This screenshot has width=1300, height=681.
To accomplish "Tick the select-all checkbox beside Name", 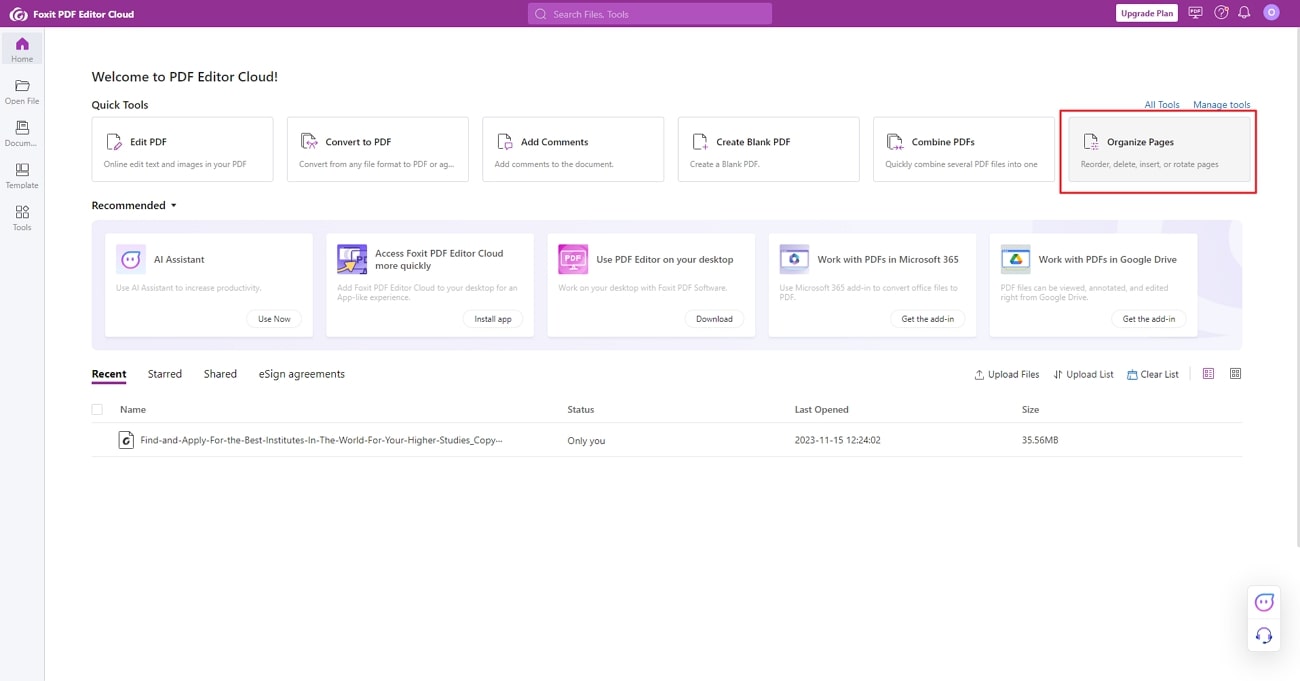I will (97, 409).
